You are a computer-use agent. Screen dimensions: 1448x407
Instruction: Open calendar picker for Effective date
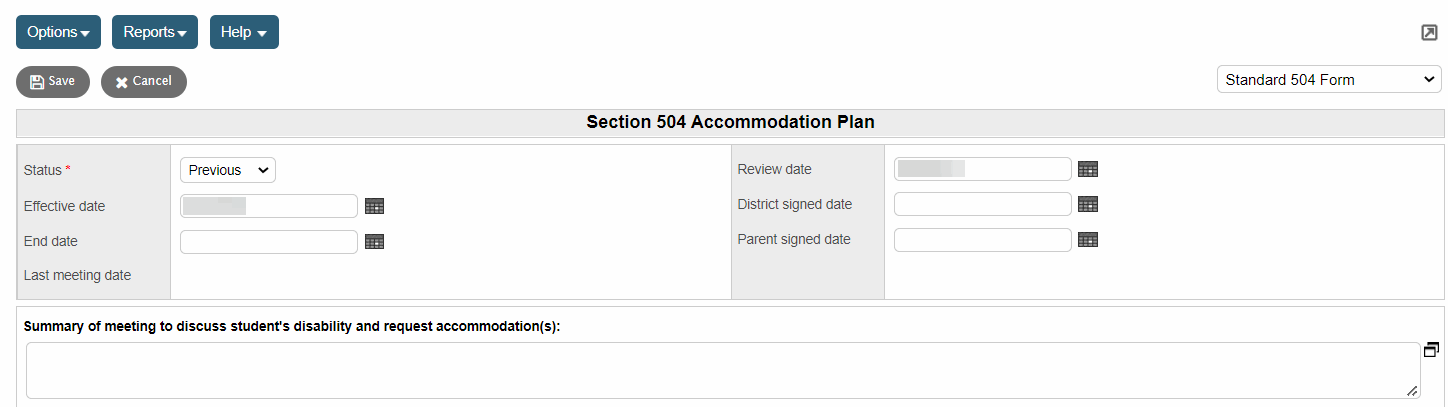tap(374, 206)
